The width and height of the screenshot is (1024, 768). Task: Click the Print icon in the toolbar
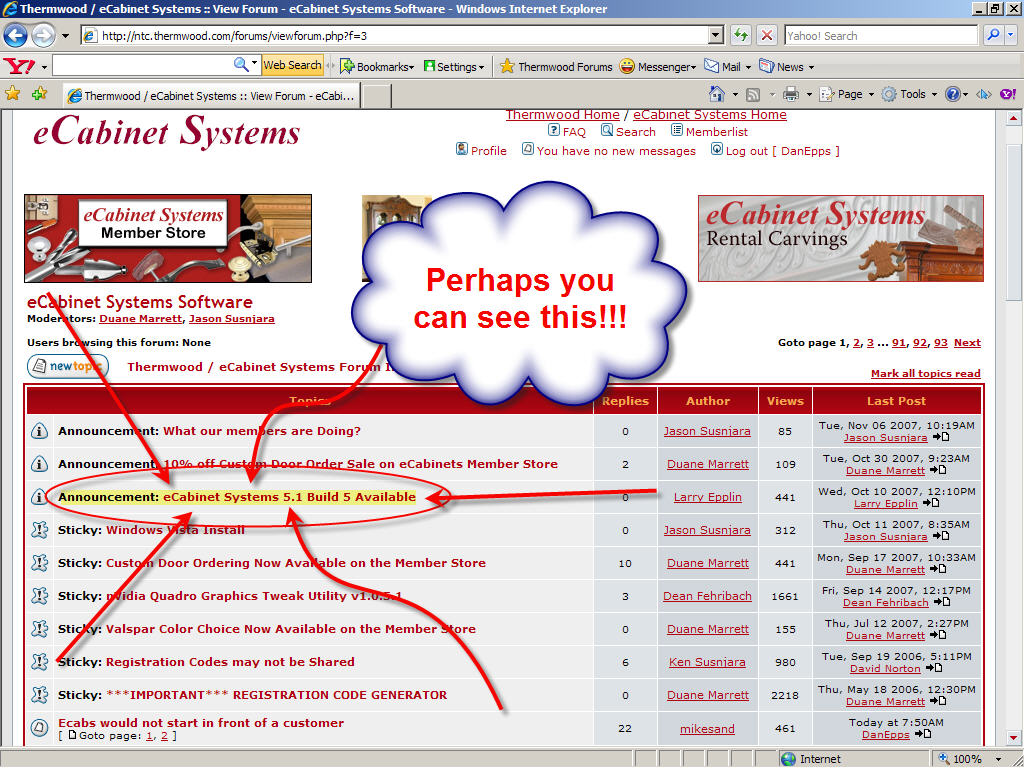click(791, 95)
